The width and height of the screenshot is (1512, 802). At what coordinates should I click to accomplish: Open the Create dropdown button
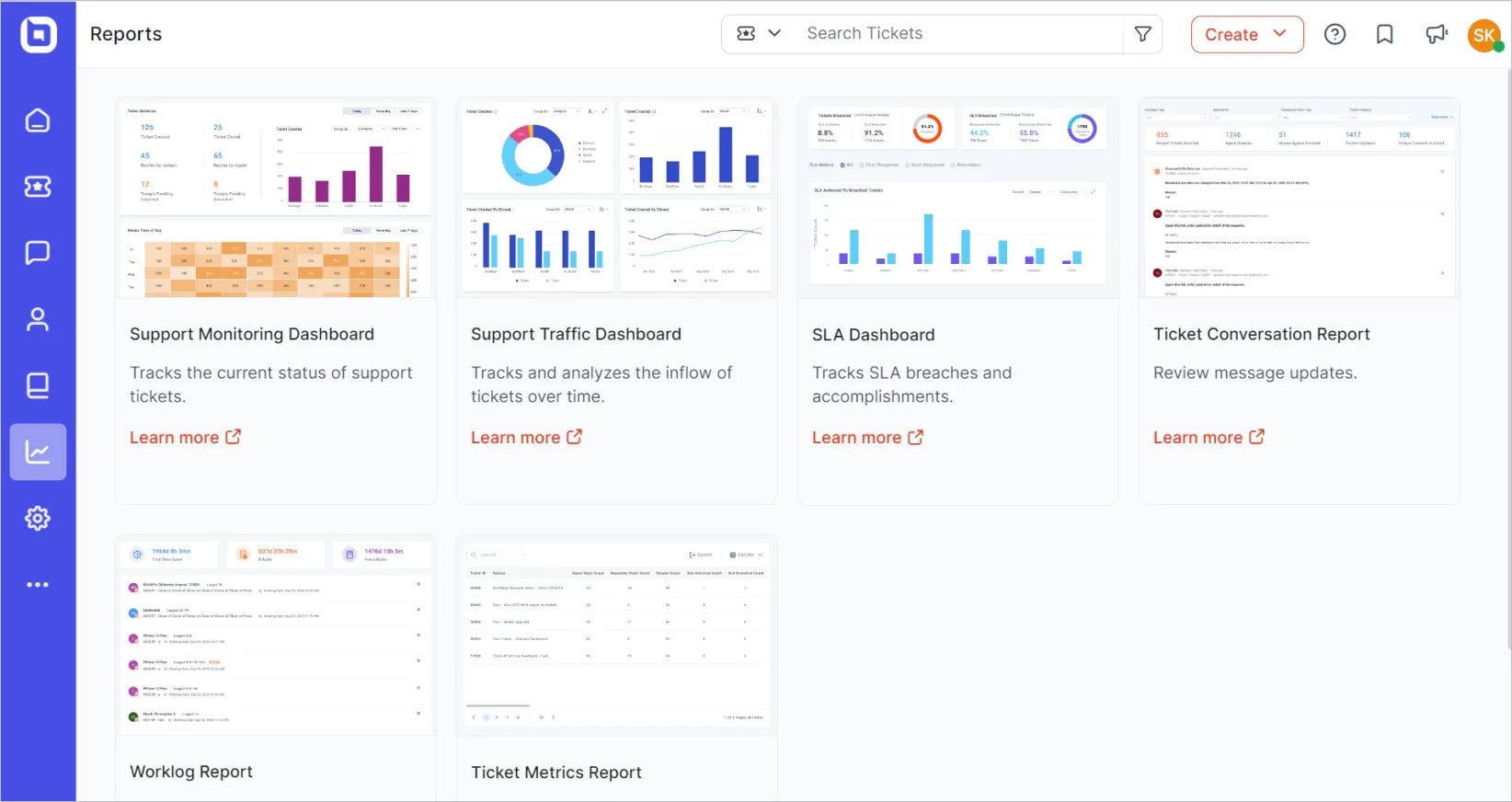1247,34
